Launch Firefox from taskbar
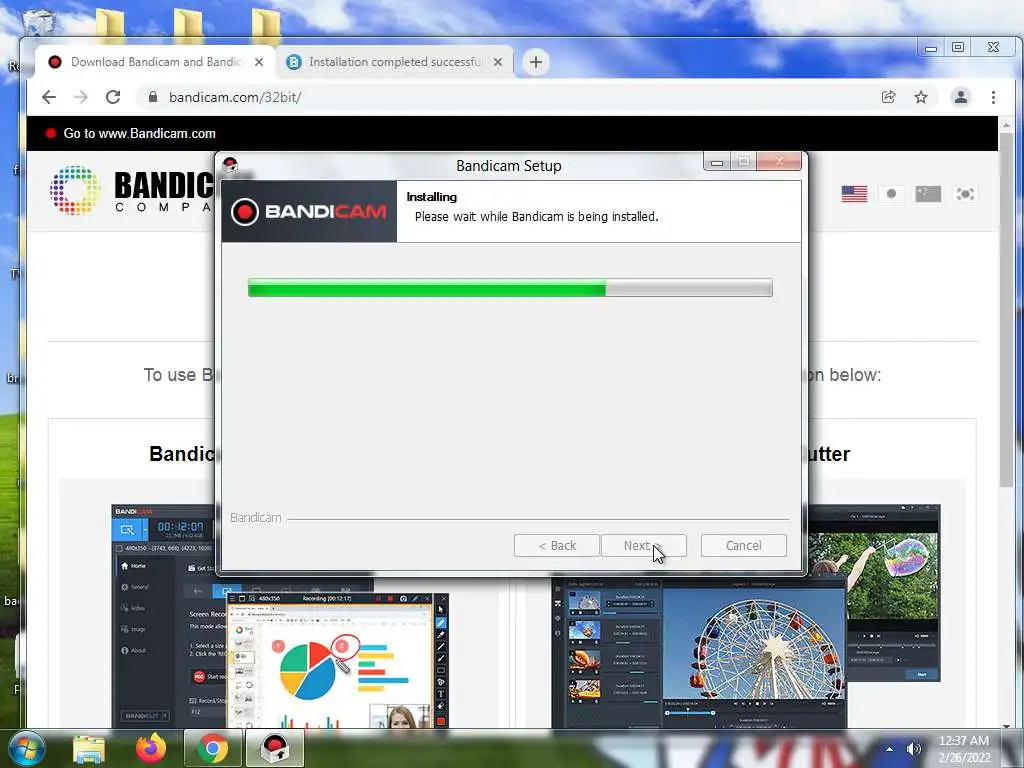Viewport: 1024px width, 768px height. pyautogui.click(x=151, y=748)
